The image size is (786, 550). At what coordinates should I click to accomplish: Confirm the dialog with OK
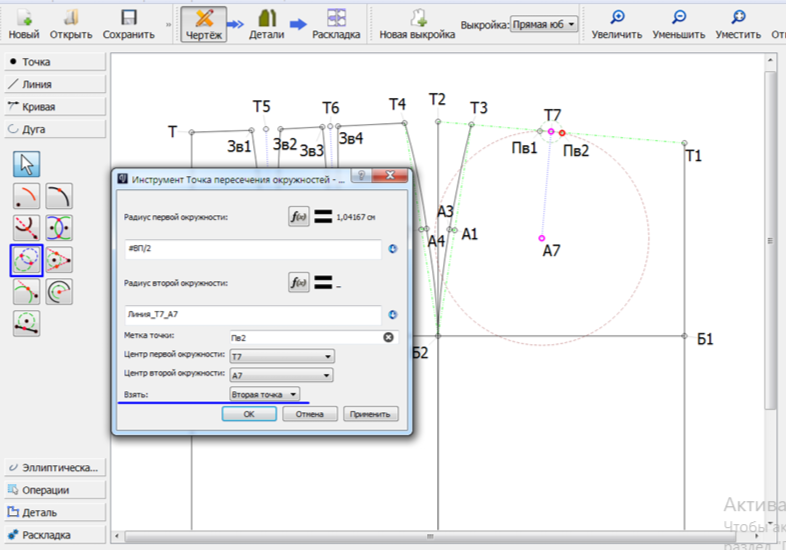click(x=249, y=414)
